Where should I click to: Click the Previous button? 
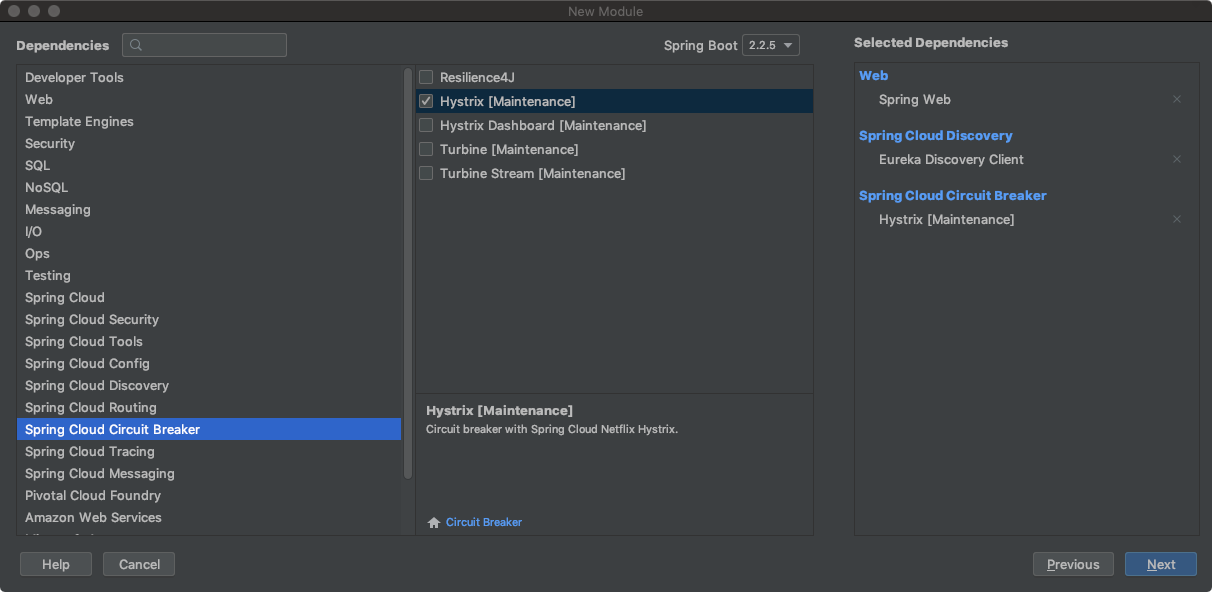click(1073, 564)
